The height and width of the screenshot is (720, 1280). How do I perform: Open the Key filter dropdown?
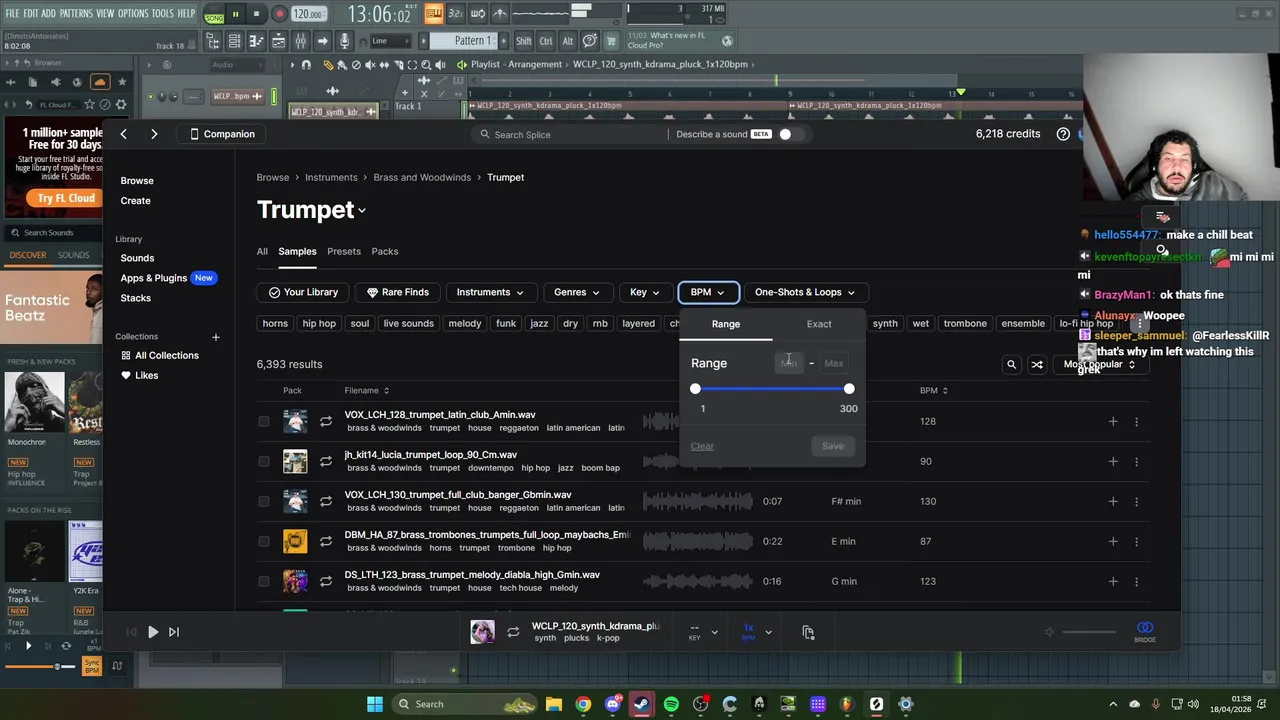coord(645,292)
